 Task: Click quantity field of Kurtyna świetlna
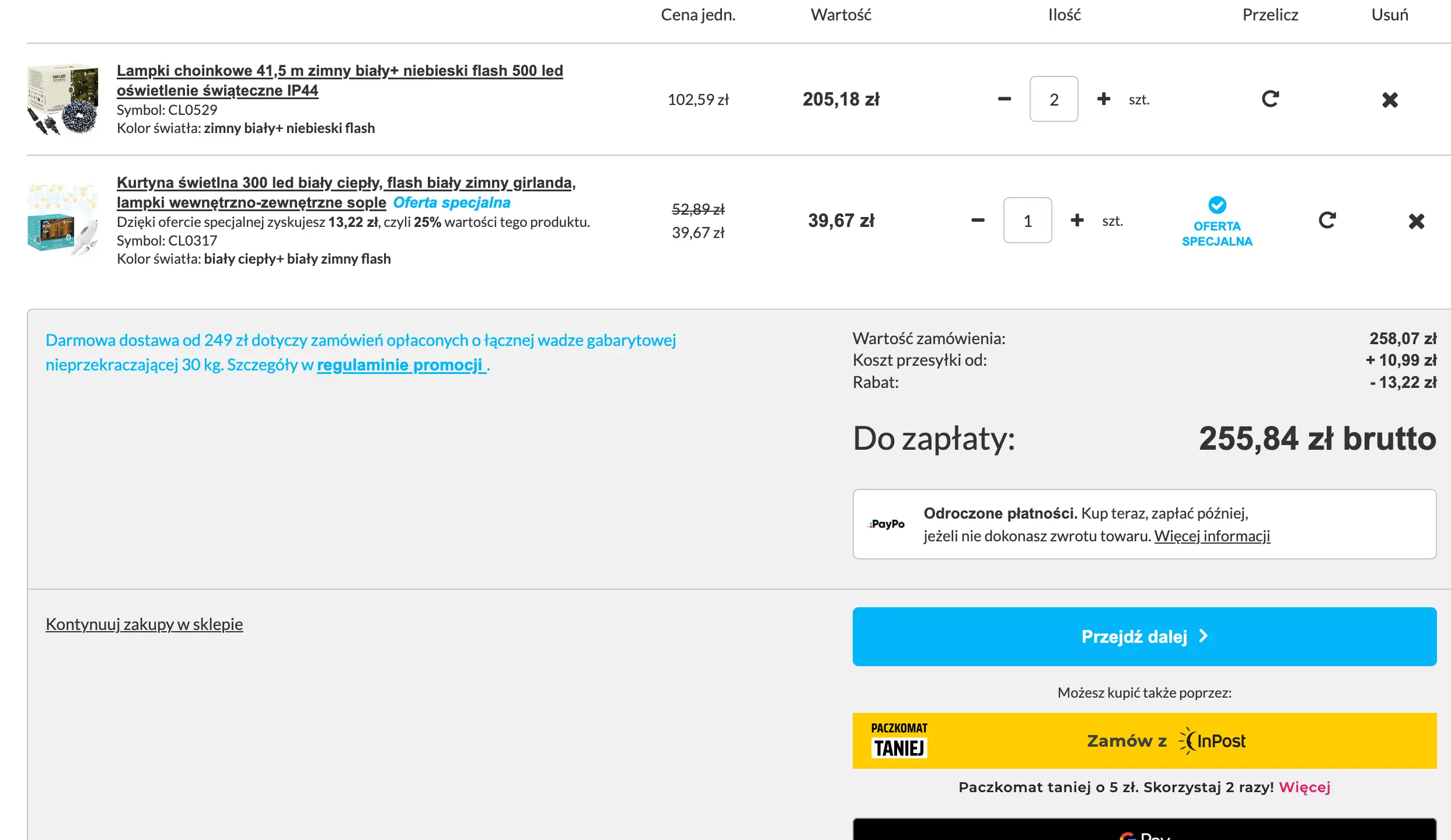click(1027, 220)
